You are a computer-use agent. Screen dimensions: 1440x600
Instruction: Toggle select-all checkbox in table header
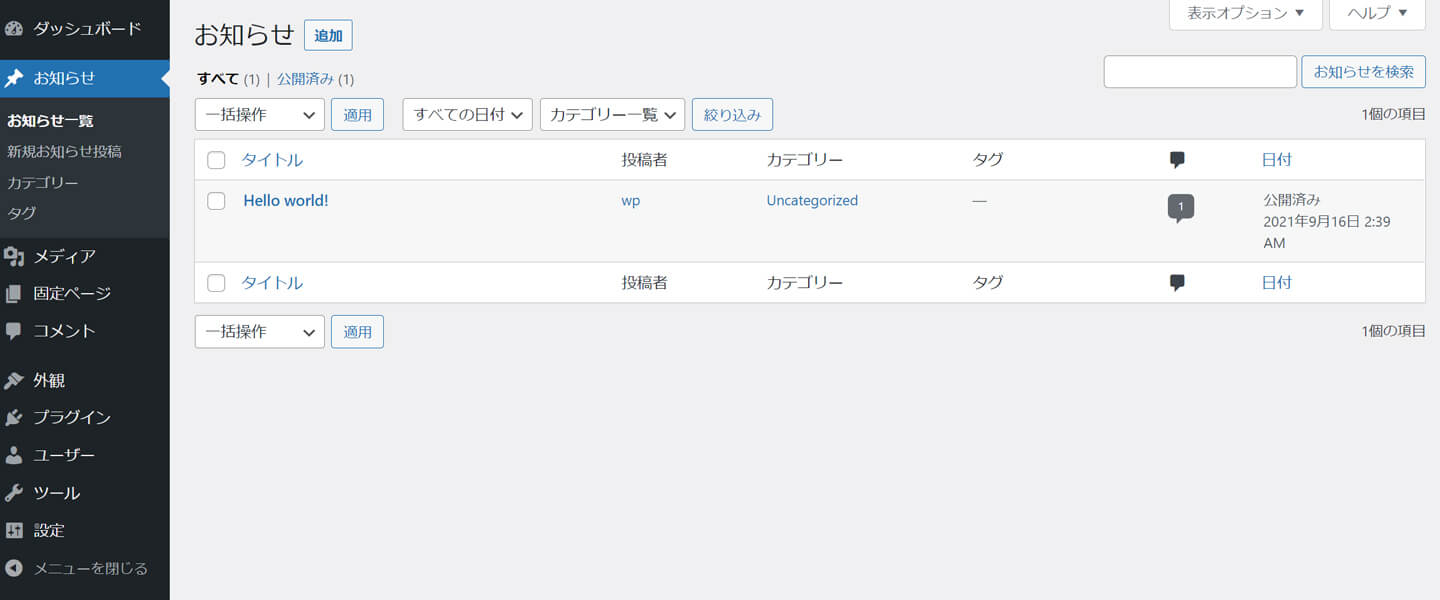click(216, 160)
